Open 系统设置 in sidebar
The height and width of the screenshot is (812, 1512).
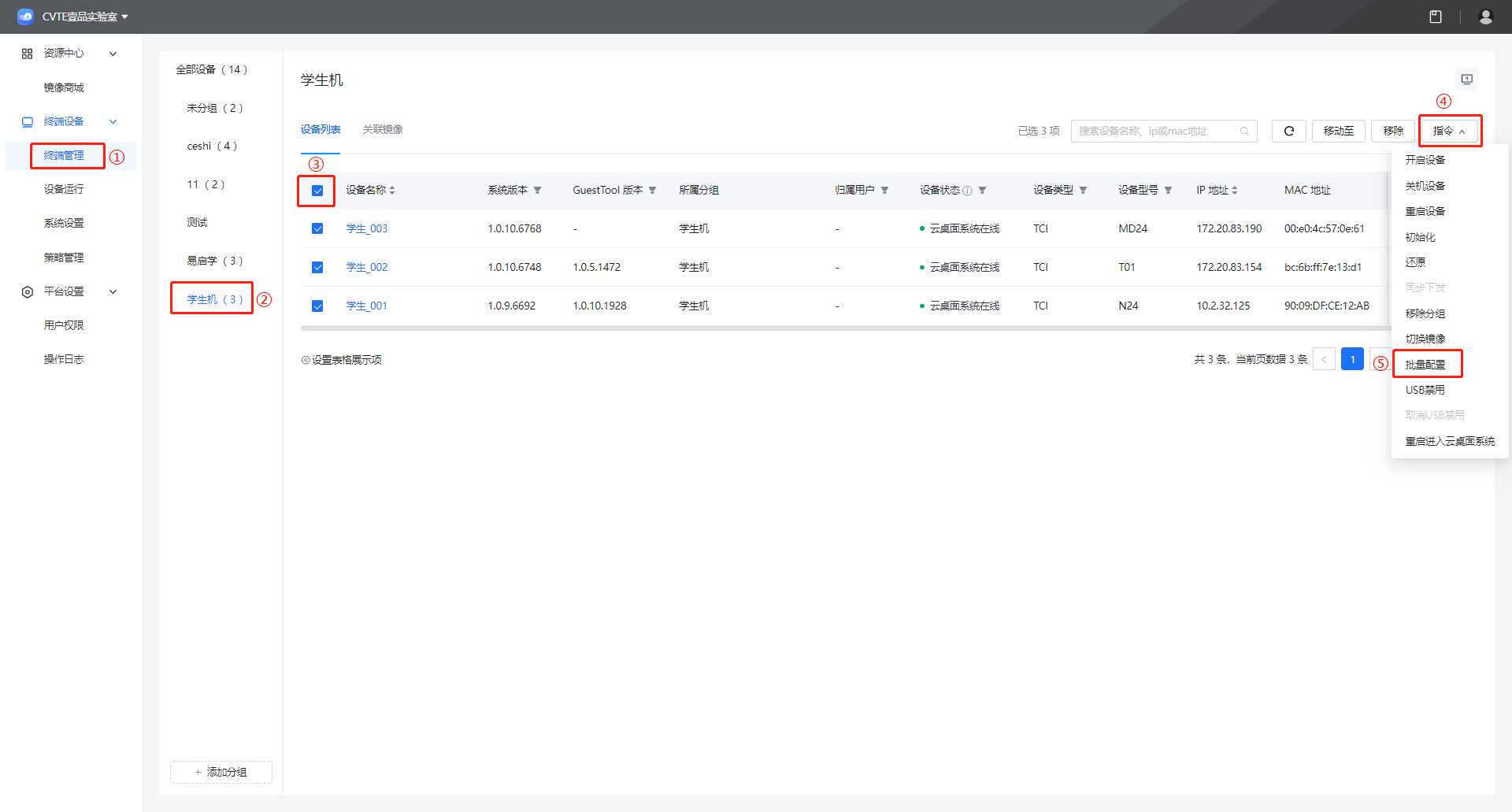click(64, 223)
